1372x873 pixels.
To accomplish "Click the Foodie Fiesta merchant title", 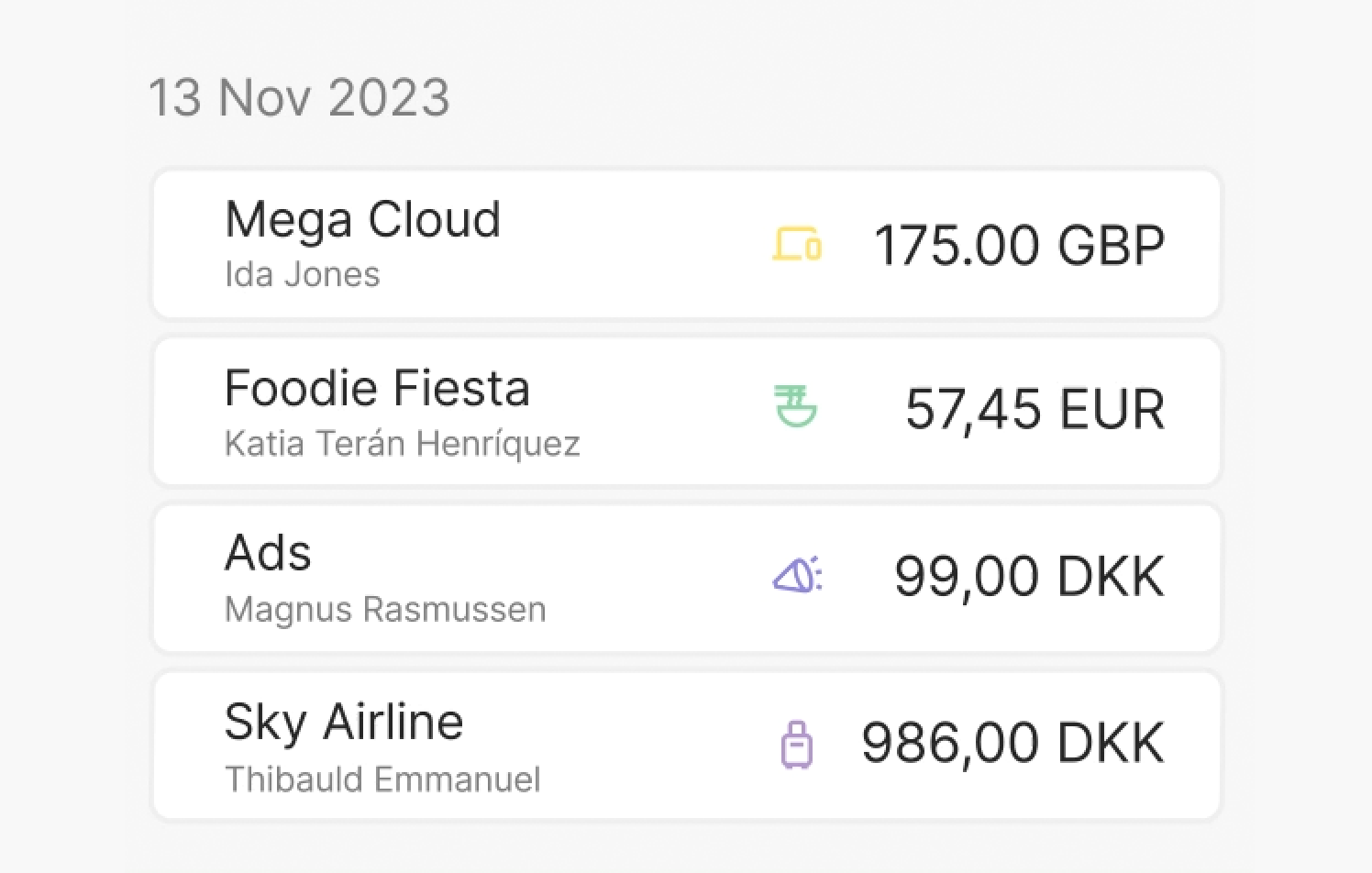I will pos(377,388).
